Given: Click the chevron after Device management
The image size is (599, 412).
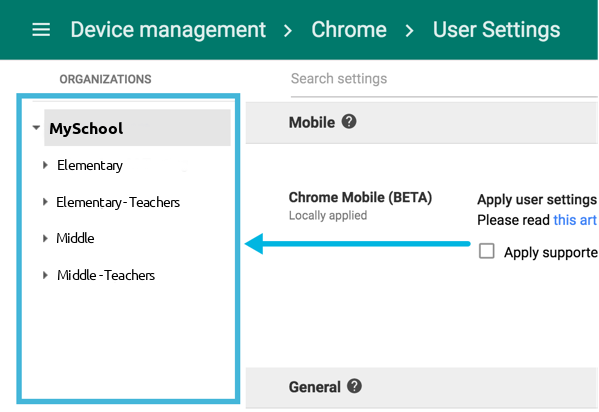Looking at the screenshot, I should click(288, 31).
